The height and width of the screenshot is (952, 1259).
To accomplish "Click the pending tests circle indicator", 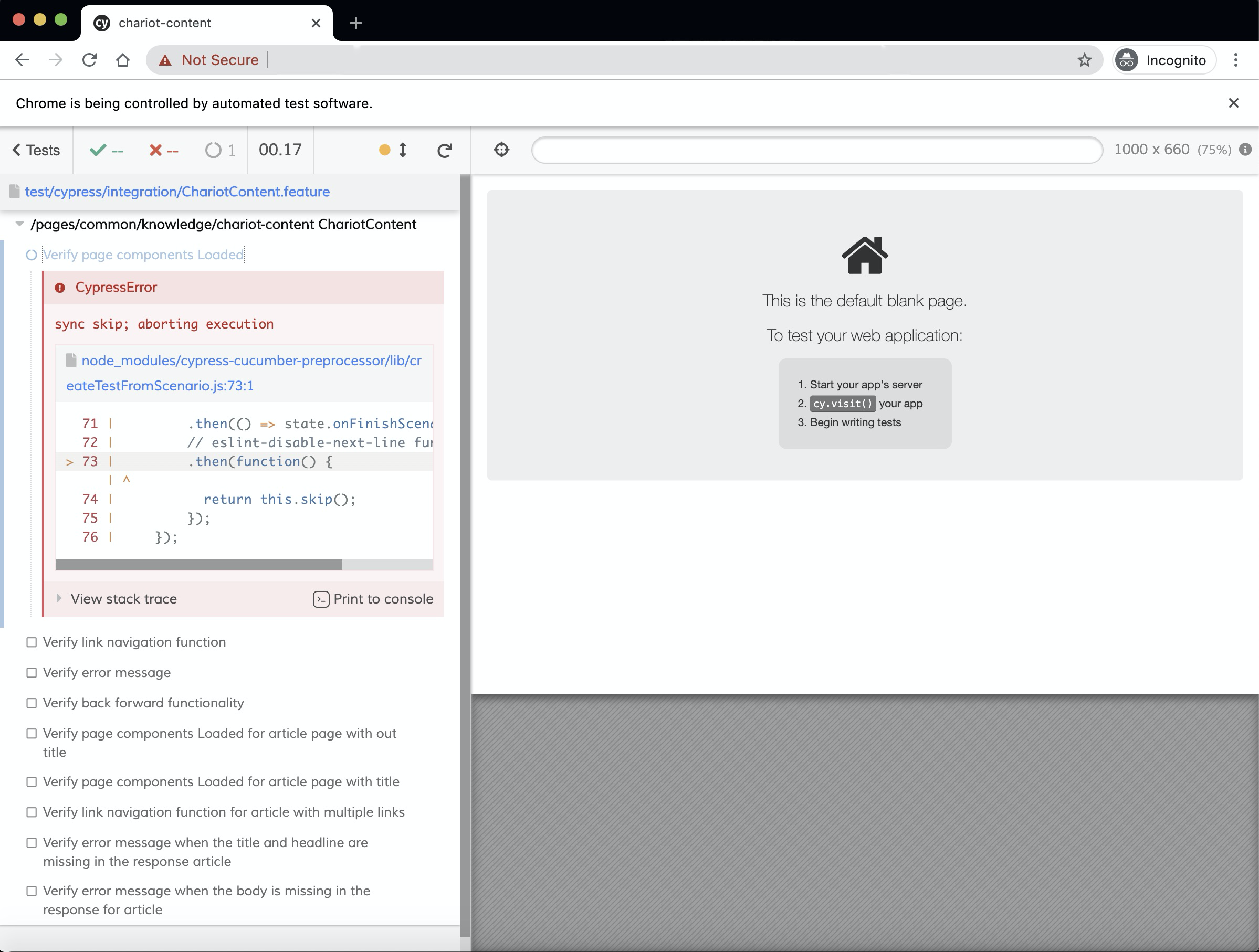I will pyautogui.click(x=214, y=150).
